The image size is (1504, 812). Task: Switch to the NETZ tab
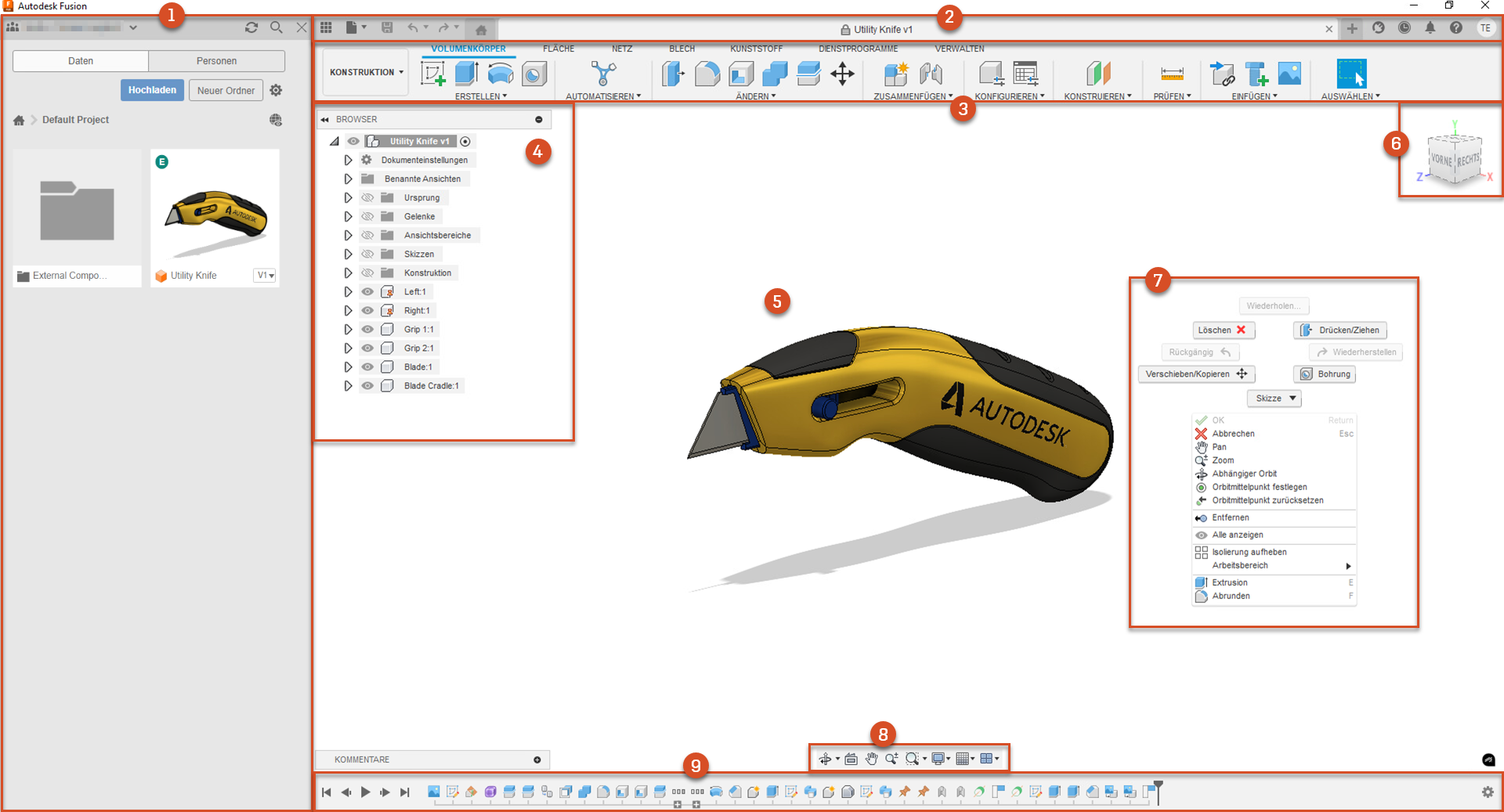[622, 49]
